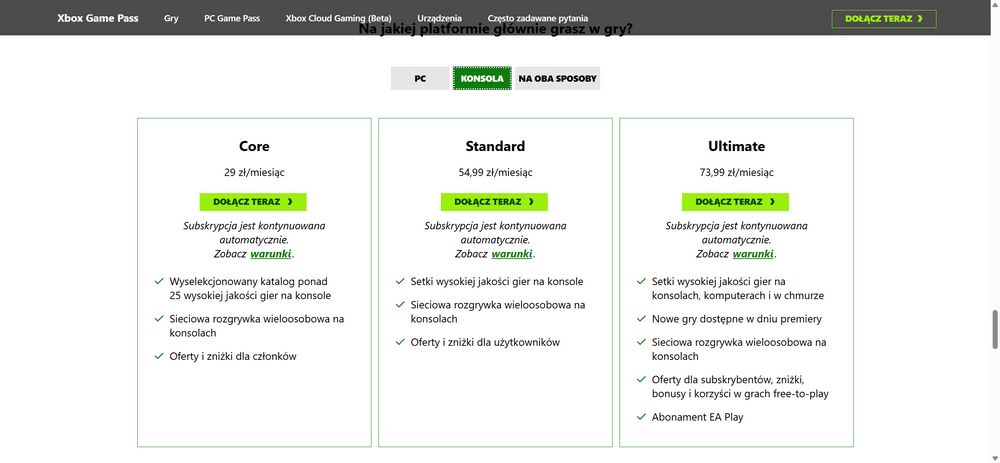The image size is (1000, 463).
Task: Click the 54,99 zł/miesiąc price
Action: point(496,172)
